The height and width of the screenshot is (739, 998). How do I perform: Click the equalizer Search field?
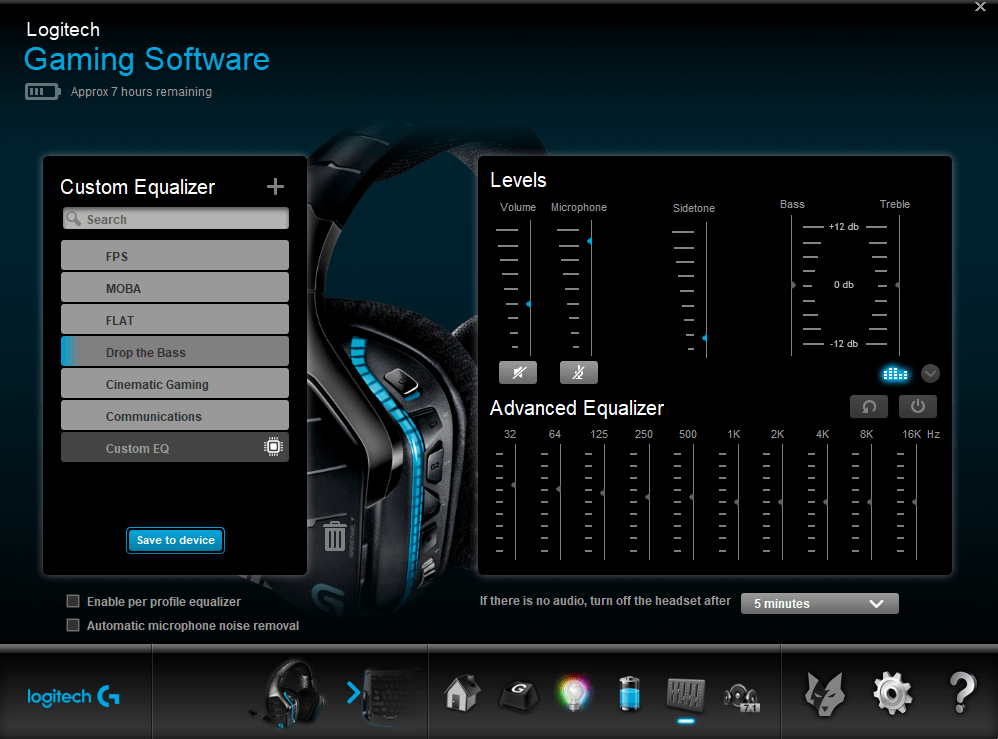(176, 218)
